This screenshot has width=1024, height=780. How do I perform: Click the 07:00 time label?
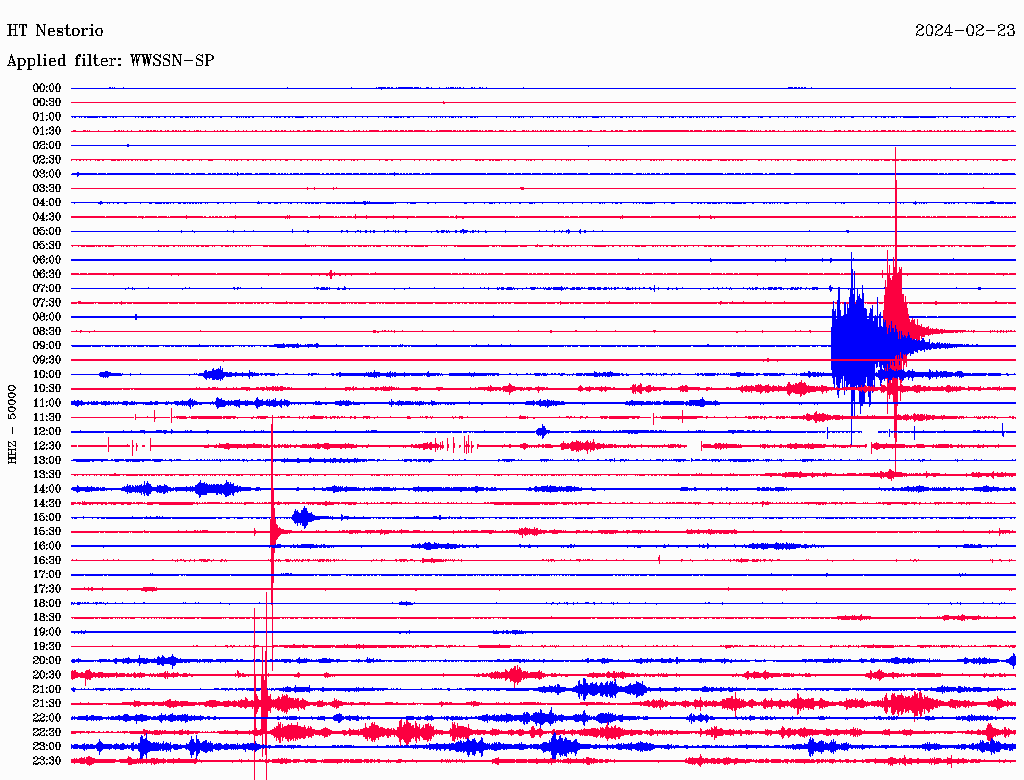pos(47,289)
